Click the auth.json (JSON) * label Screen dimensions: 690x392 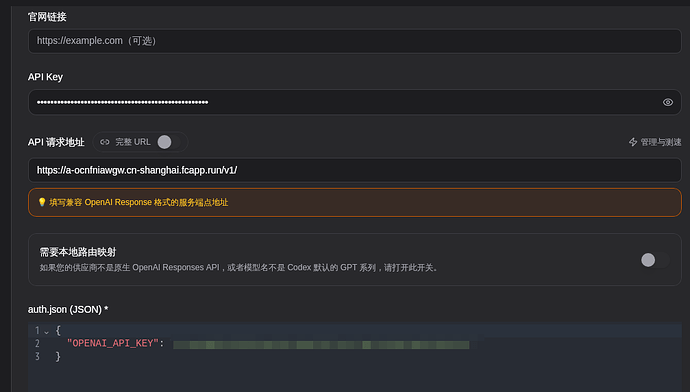tap(68, 309)
